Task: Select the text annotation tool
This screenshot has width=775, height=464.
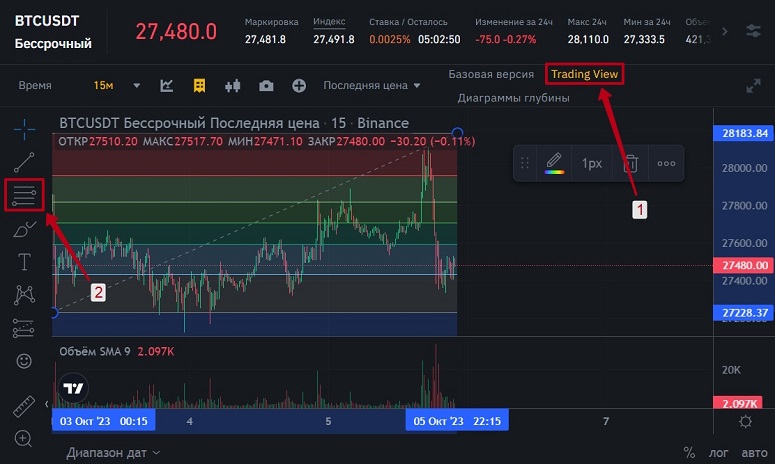Action: coord(24,262)
